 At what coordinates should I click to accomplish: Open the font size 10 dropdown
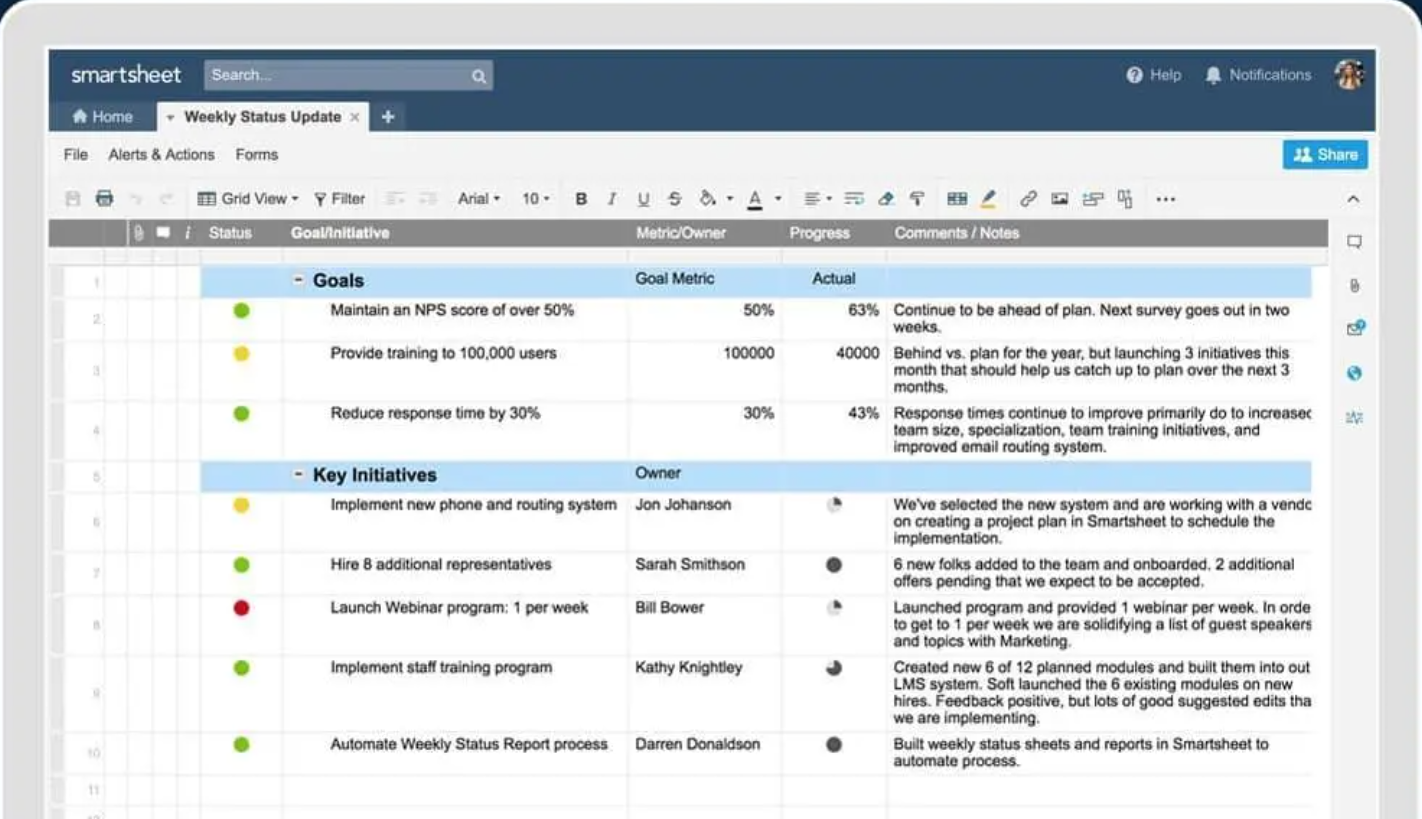tap(536, 199)
